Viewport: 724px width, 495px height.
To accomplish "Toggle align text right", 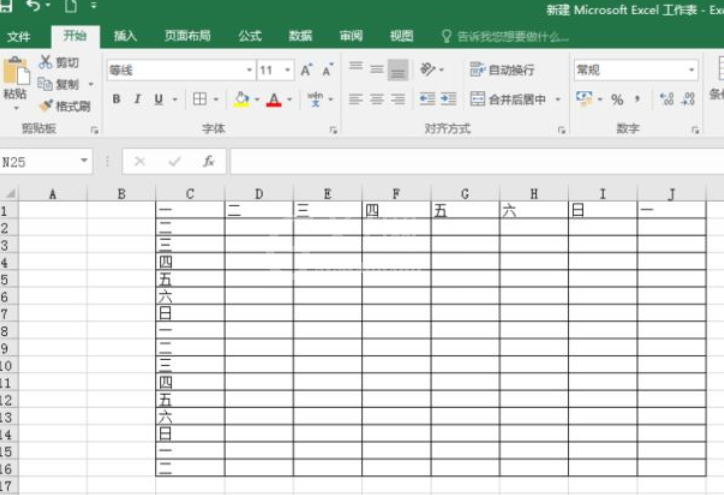I will 398,99.
